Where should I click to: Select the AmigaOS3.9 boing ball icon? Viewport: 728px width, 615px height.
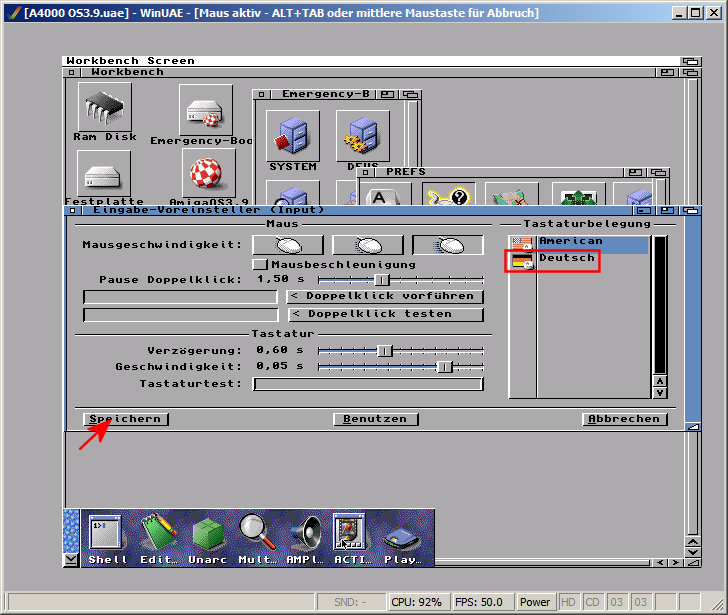point(208,173)
